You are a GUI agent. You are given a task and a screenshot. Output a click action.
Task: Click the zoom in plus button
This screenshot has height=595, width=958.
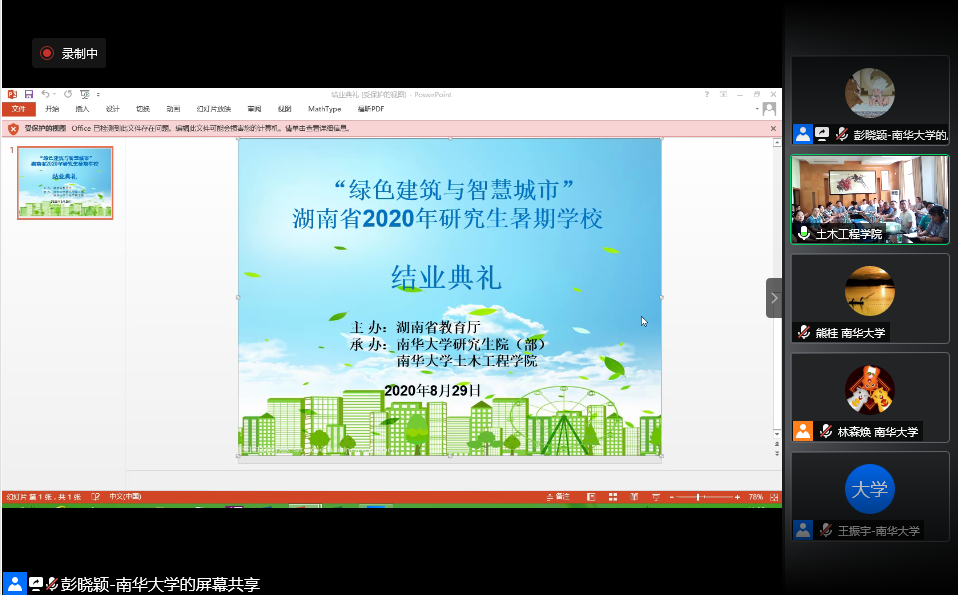pos(738,497)
